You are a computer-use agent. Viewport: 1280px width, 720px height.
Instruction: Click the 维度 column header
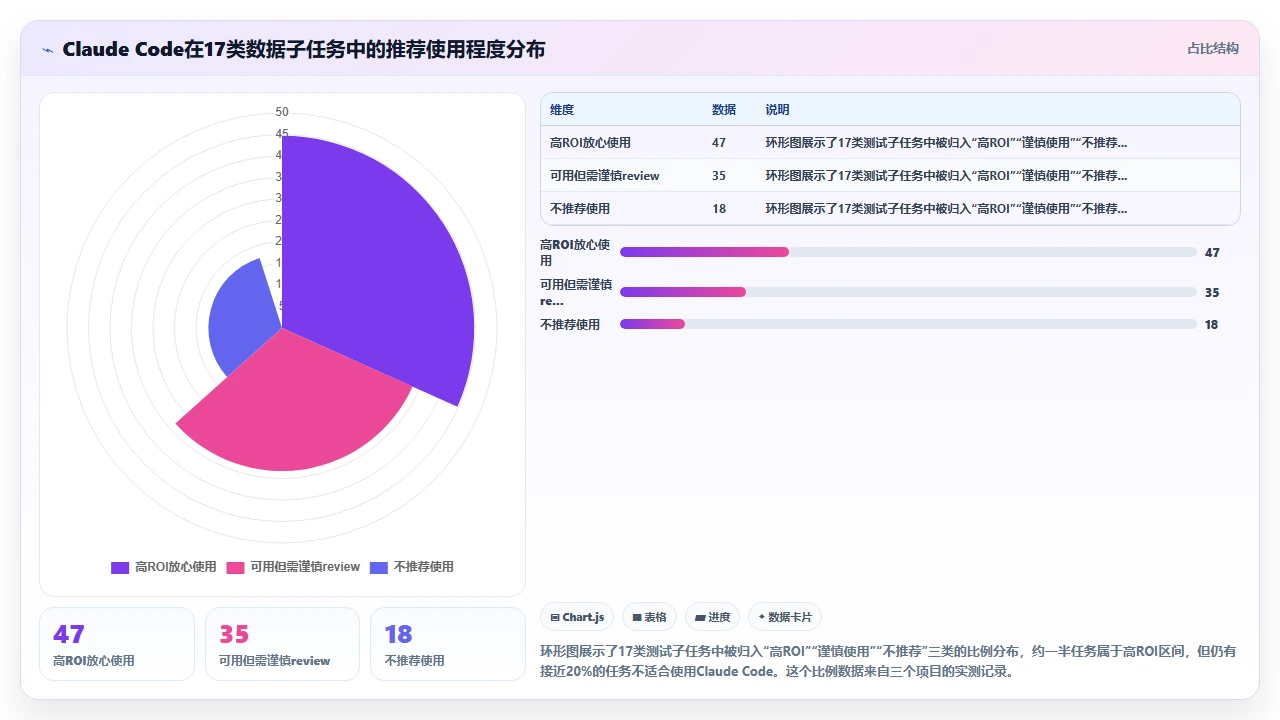pyautogui.click(x=562, y=110)
